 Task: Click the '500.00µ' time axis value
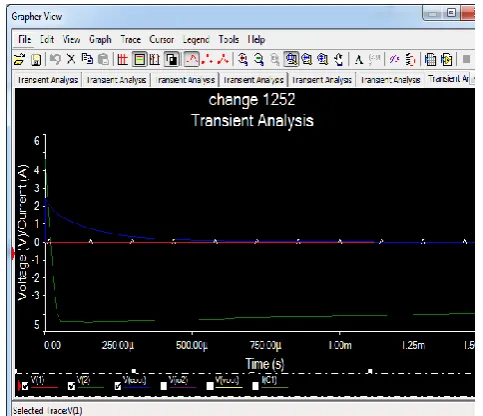(x=192, y=345)
